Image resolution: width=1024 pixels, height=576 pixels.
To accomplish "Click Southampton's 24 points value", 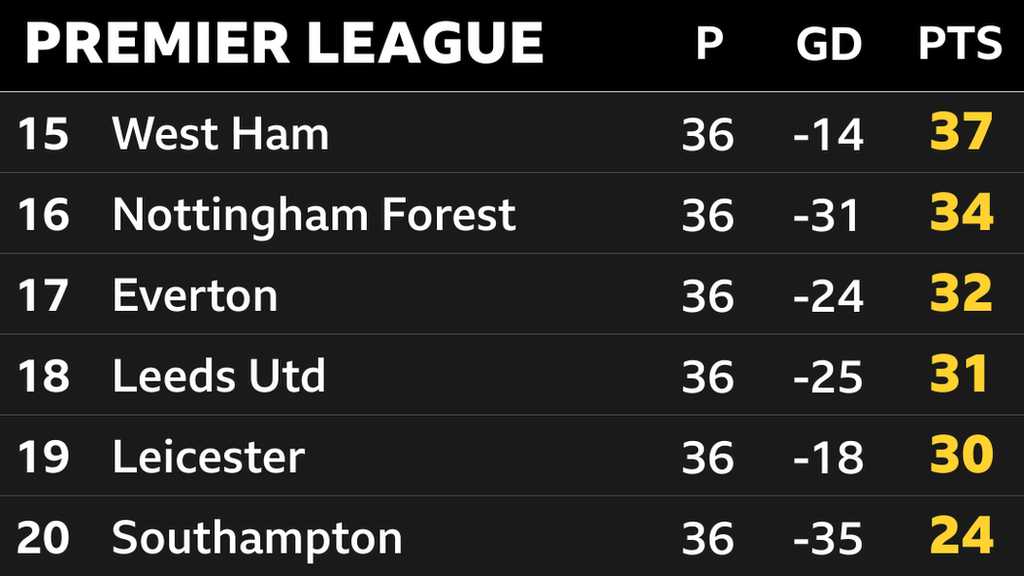I will (961, 537).
